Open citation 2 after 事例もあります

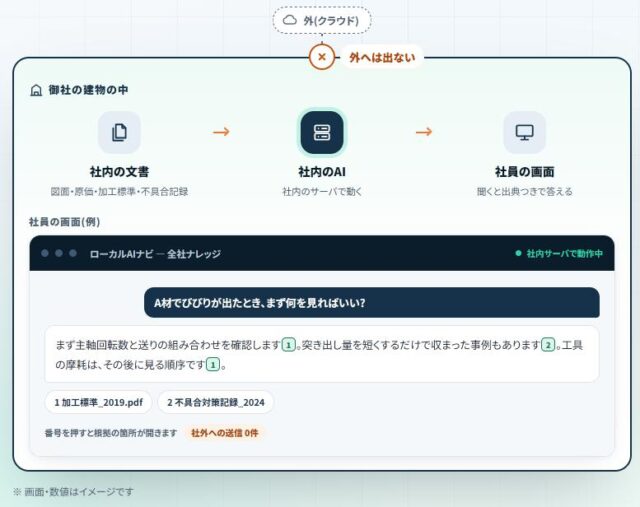[548, 345]
